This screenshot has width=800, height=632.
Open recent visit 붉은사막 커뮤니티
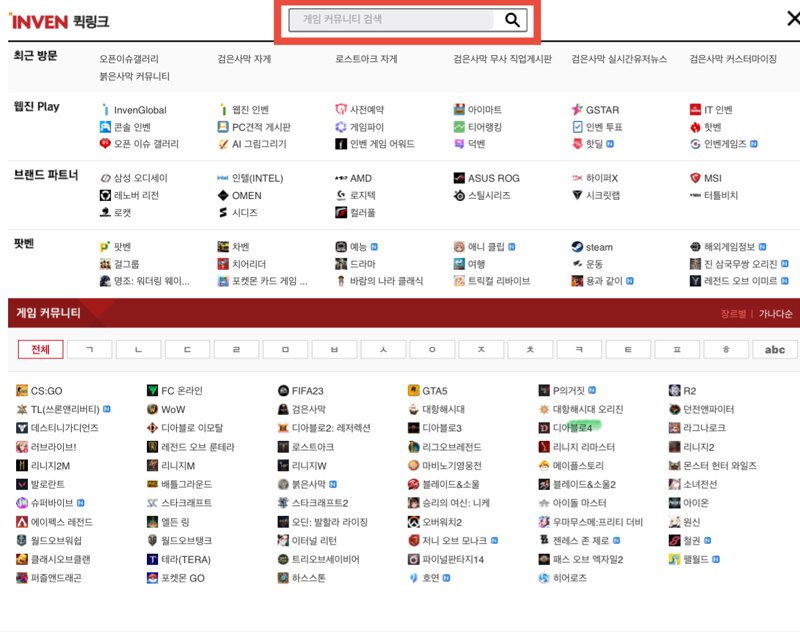[x=135, y=76]
